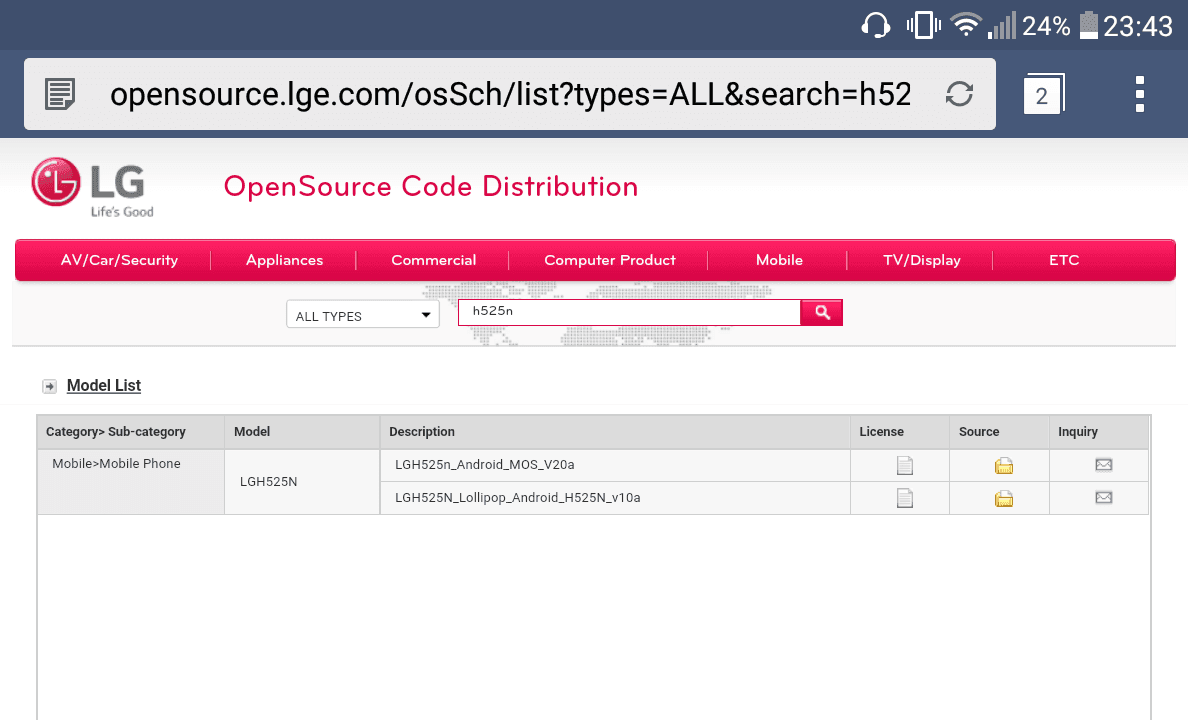Open the Commercial category
The height and width of the screenshot is (720, 1188).
(x=433, y=260)
